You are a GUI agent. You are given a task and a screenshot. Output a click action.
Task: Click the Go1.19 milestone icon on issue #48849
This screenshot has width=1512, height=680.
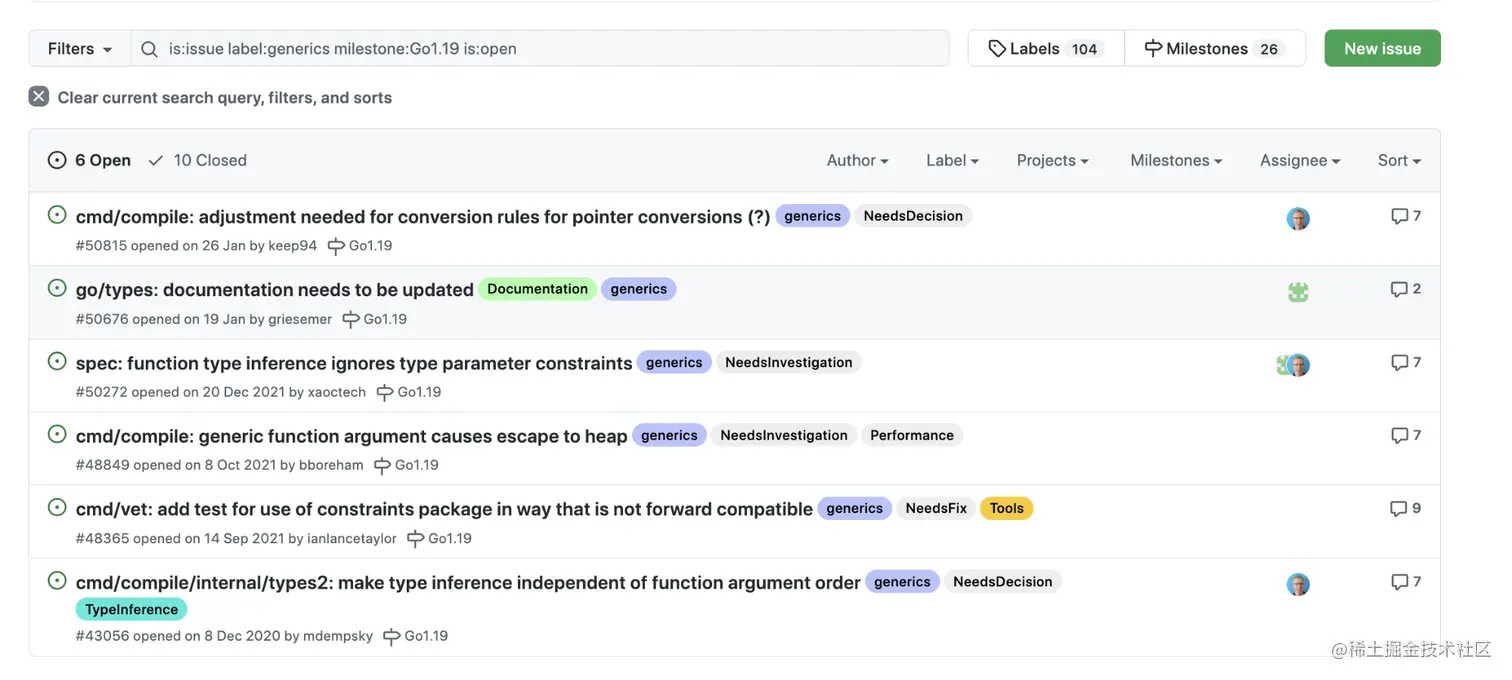tap(382, 465)
